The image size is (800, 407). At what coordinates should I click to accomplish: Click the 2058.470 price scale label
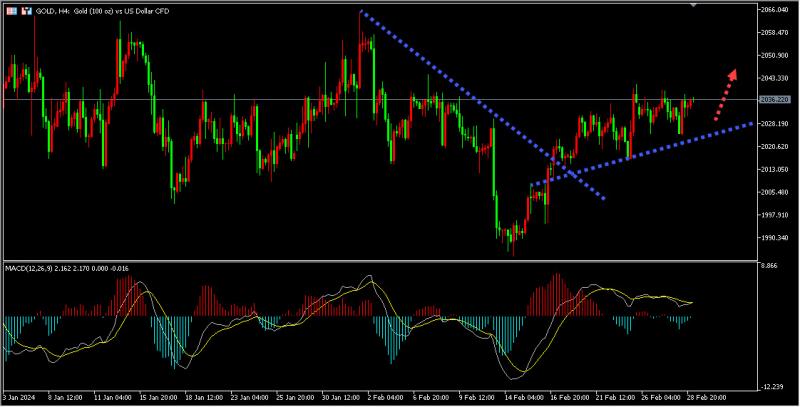[x=775, y=33]
